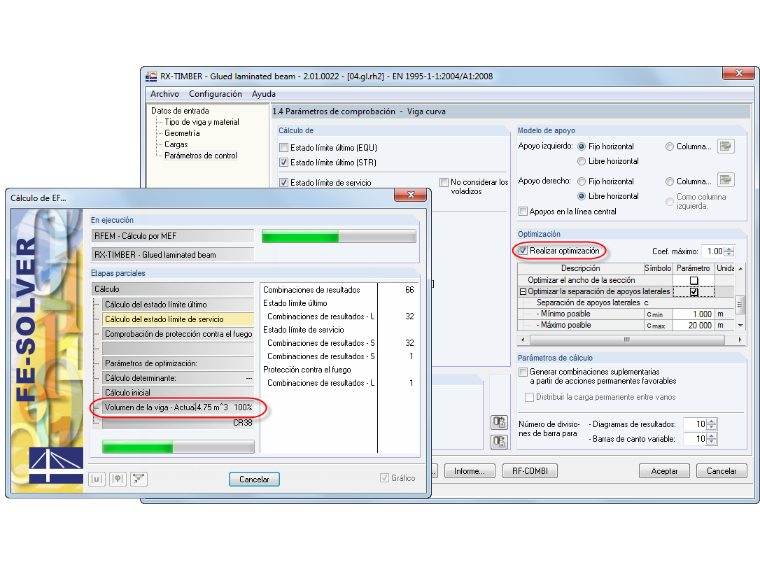Screen dimensions: 760x570
Task: Toggle 'Realizar optimización' checkbox
Action: 523,251
